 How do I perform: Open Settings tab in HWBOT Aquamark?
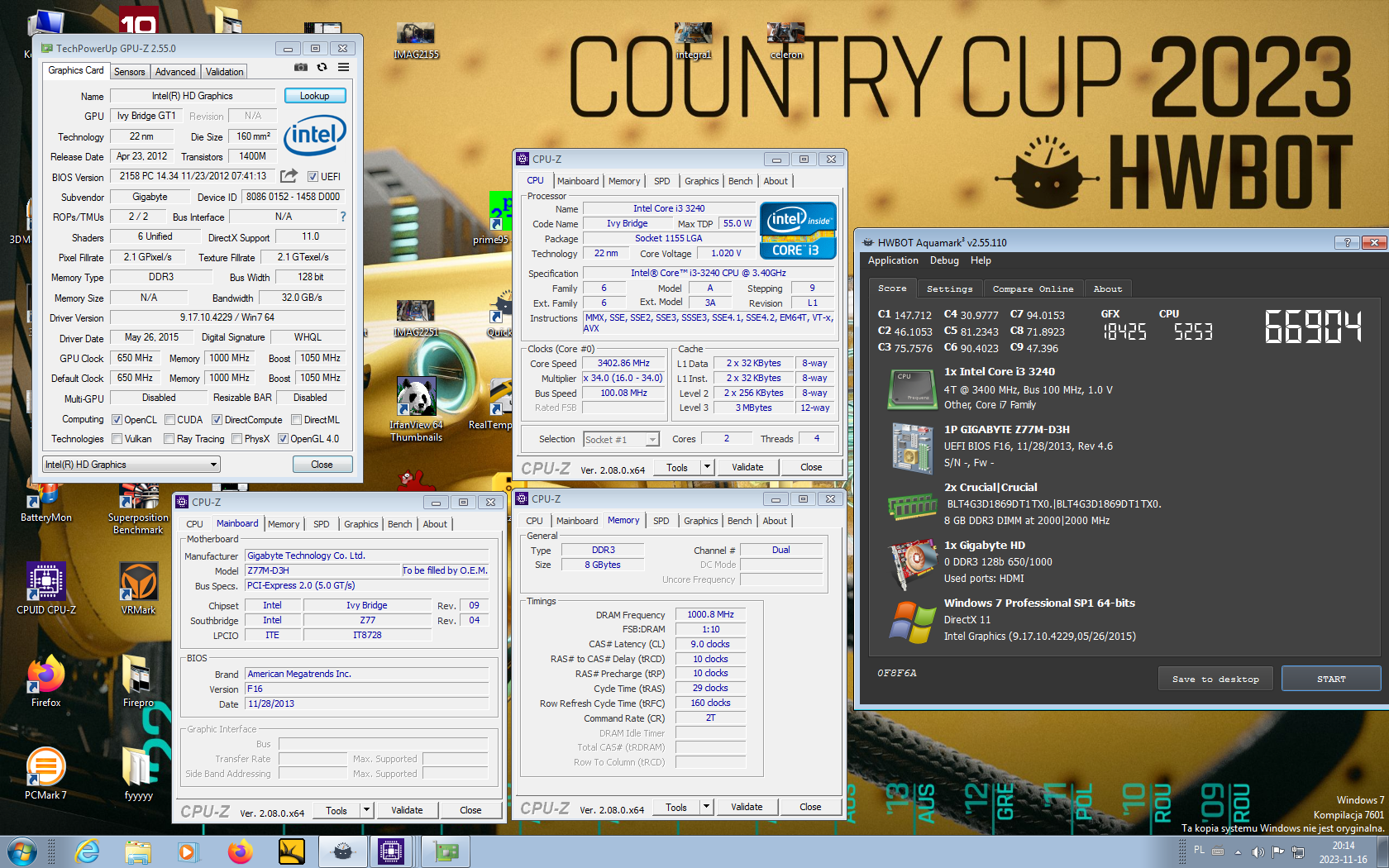949,289
